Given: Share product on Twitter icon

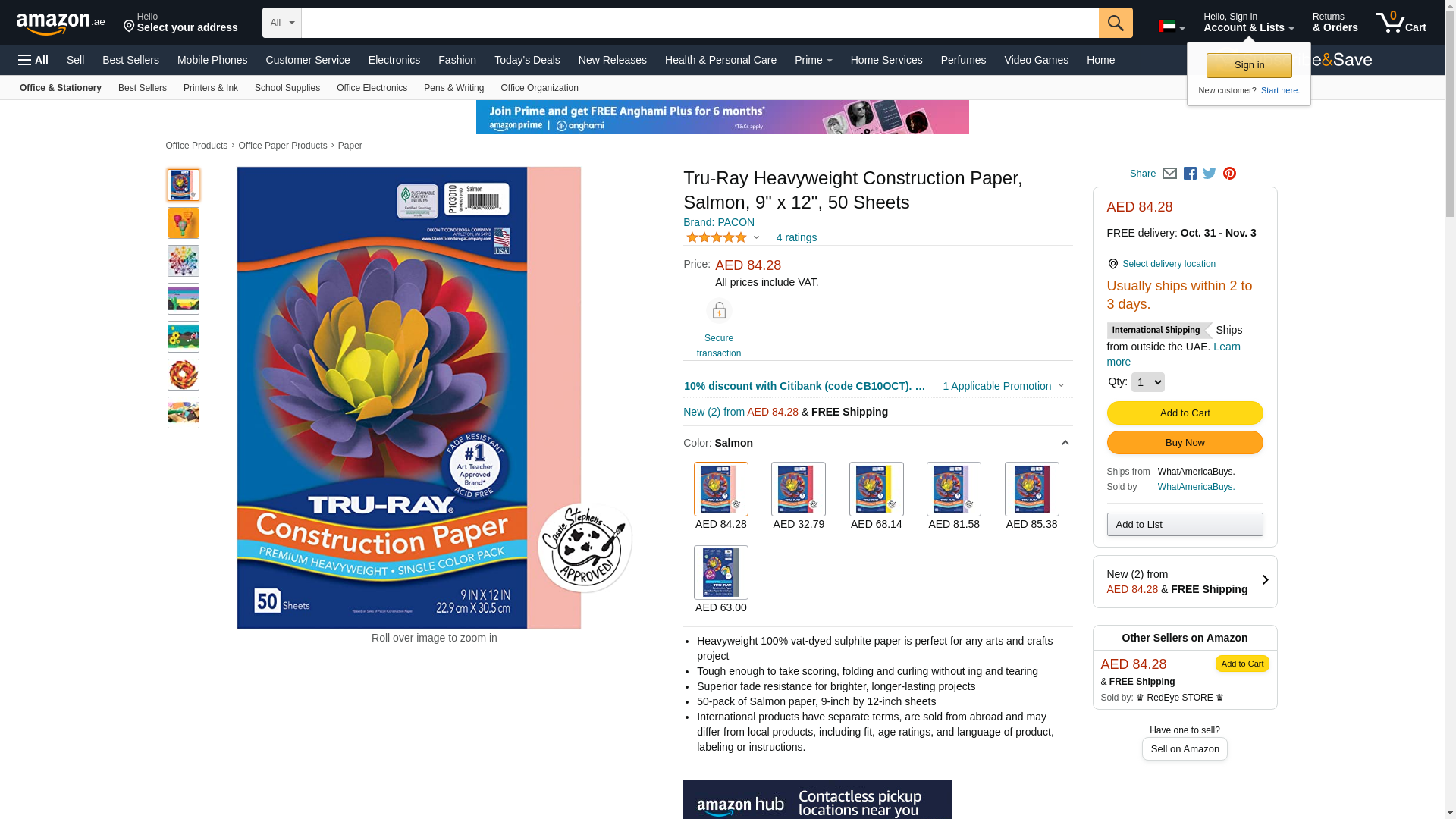Looking at the screenshot, I should [1210, 174].
